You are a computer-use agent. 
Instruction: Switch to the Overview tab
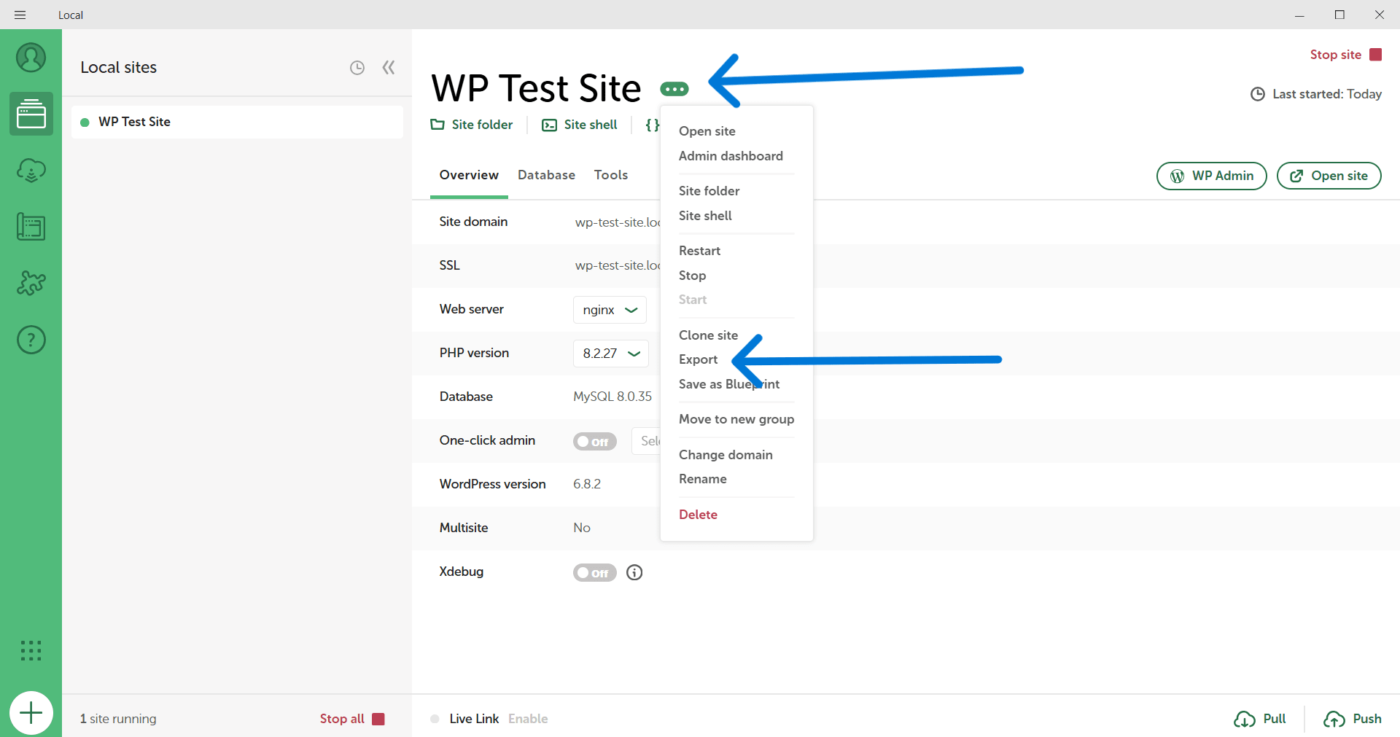[x=469, y=175]
